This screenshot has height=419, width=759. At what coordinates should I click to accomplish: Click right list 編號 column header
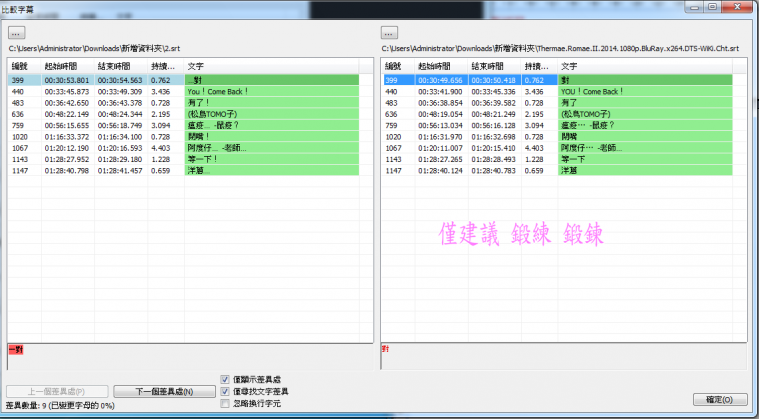pos(398,66)
